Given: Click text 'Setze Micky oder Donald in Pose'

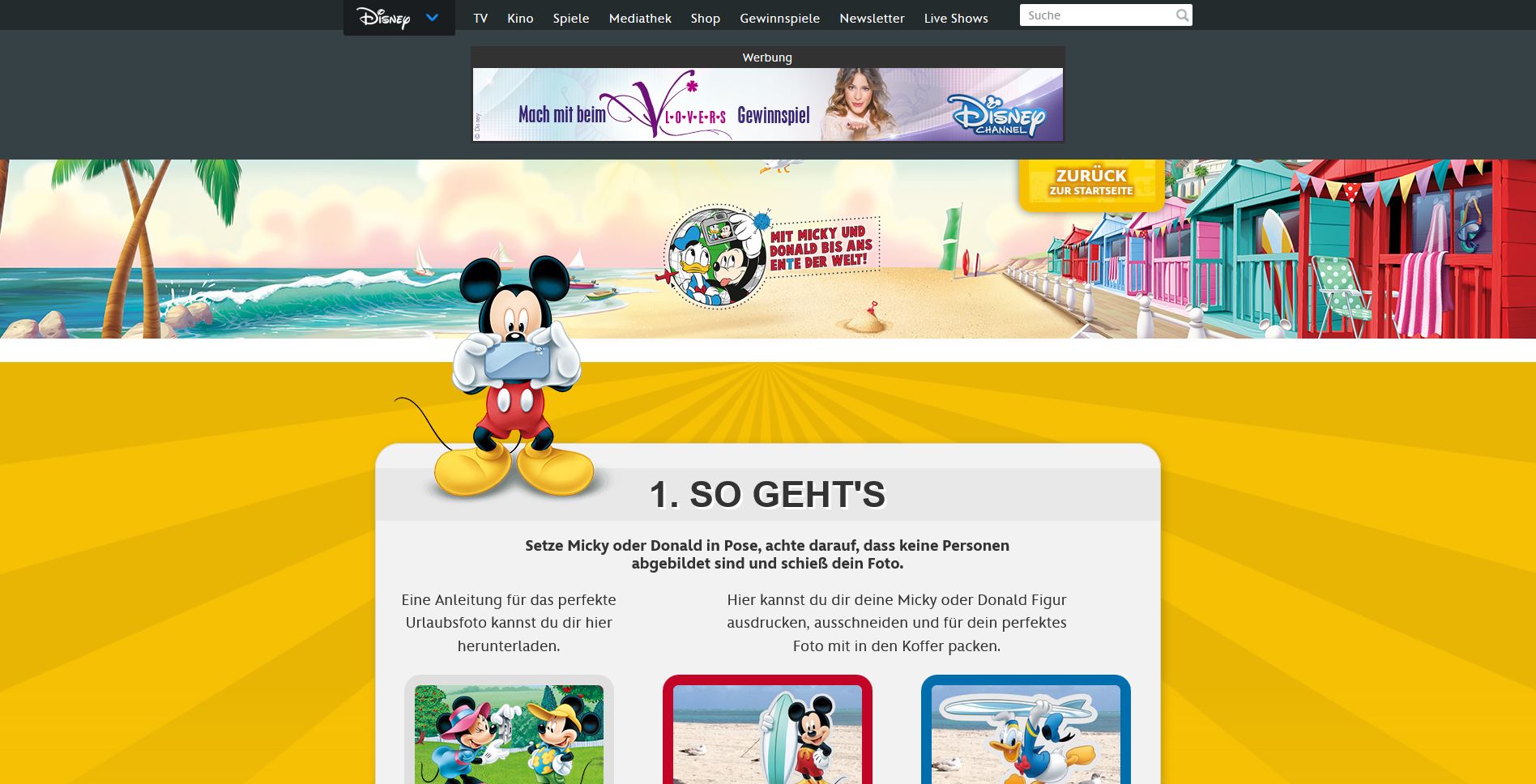Looking at the screenshot, I should pos(642,545).
